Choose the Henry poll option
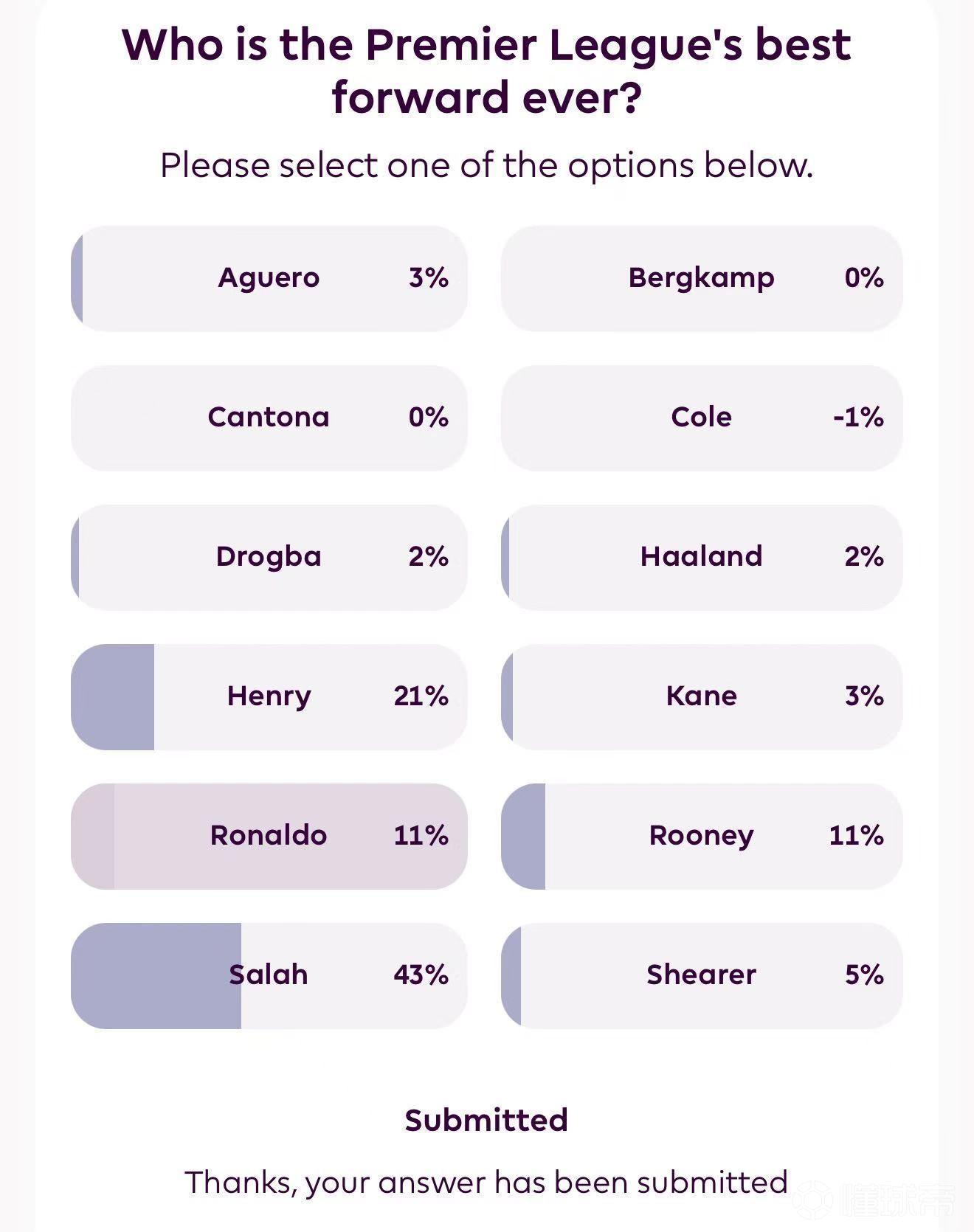 269,696
